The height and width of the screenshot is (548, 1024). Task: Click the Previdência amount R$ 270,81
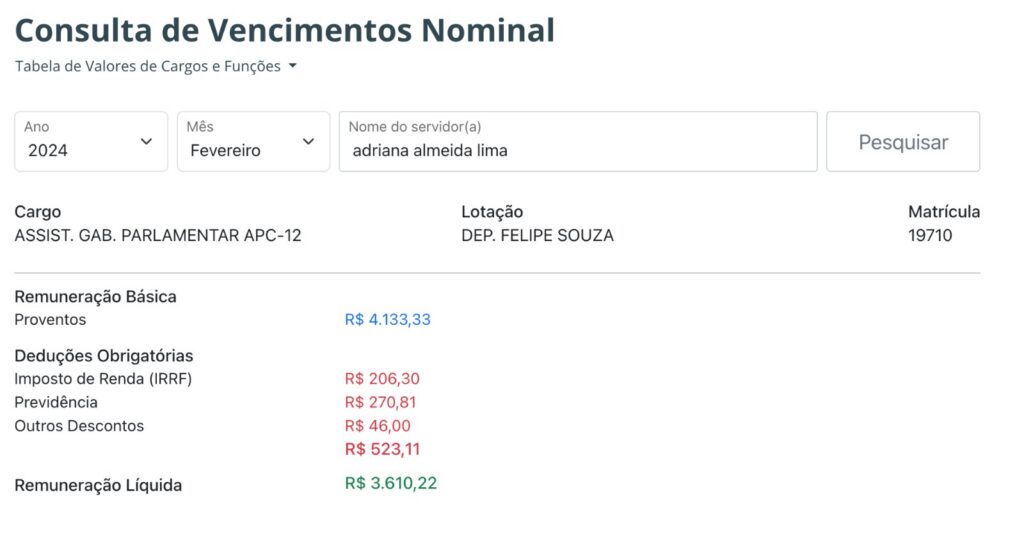coord(380,402)
